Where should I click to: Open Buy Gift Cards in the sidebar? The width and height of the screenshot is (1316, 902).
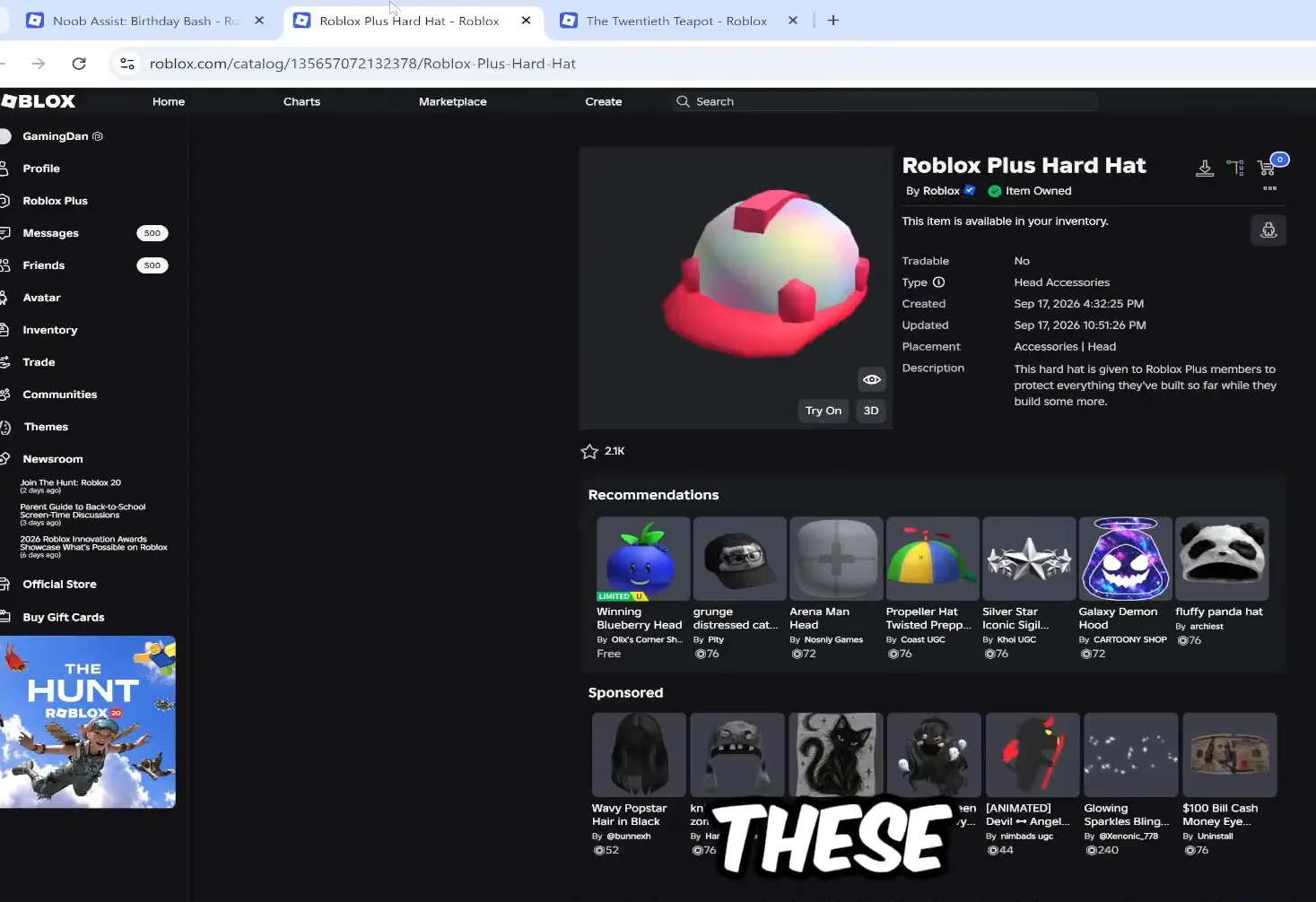[x=63, y=618]
